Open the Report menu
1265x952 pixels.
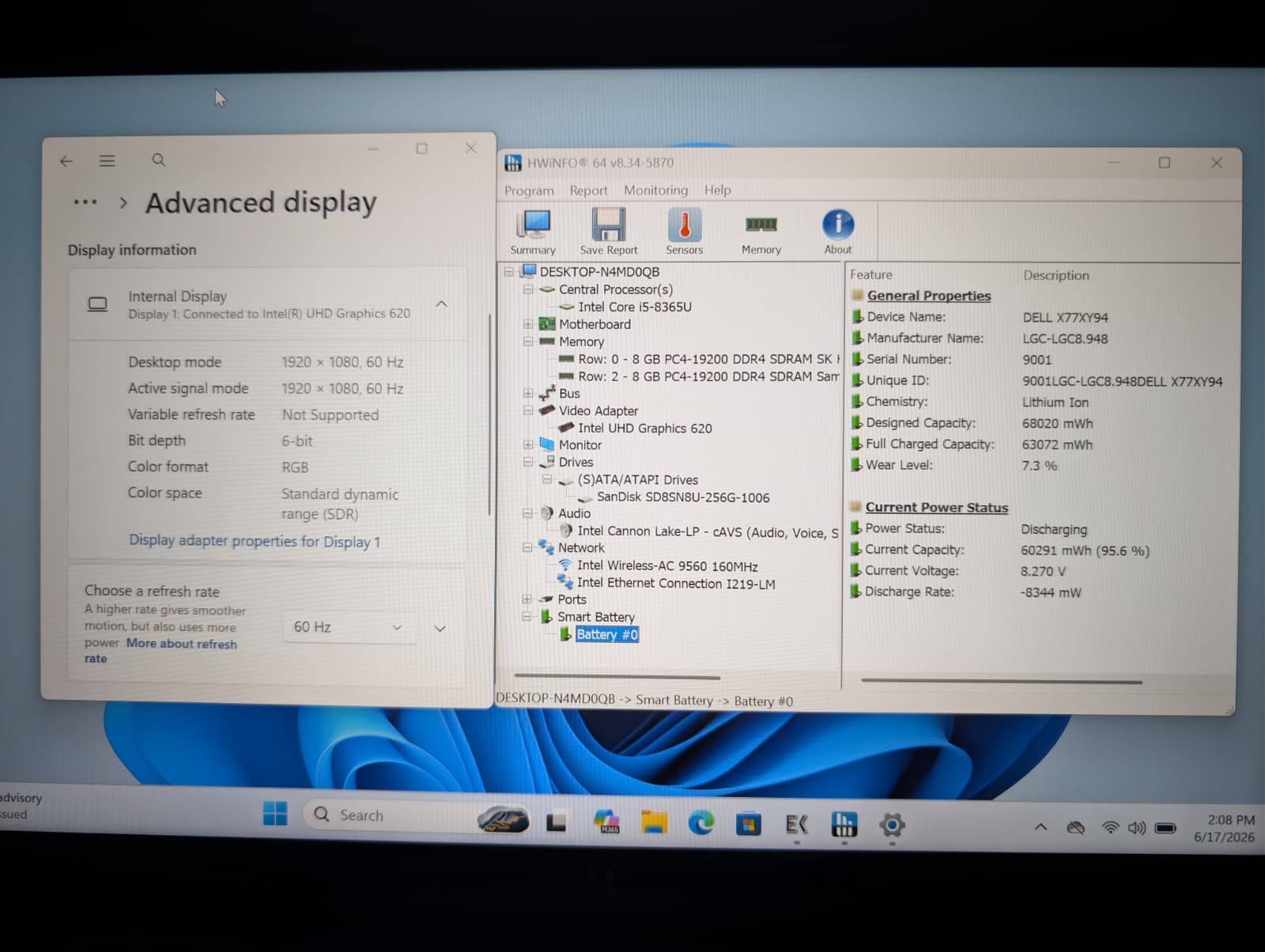click(x=588, y=191)
